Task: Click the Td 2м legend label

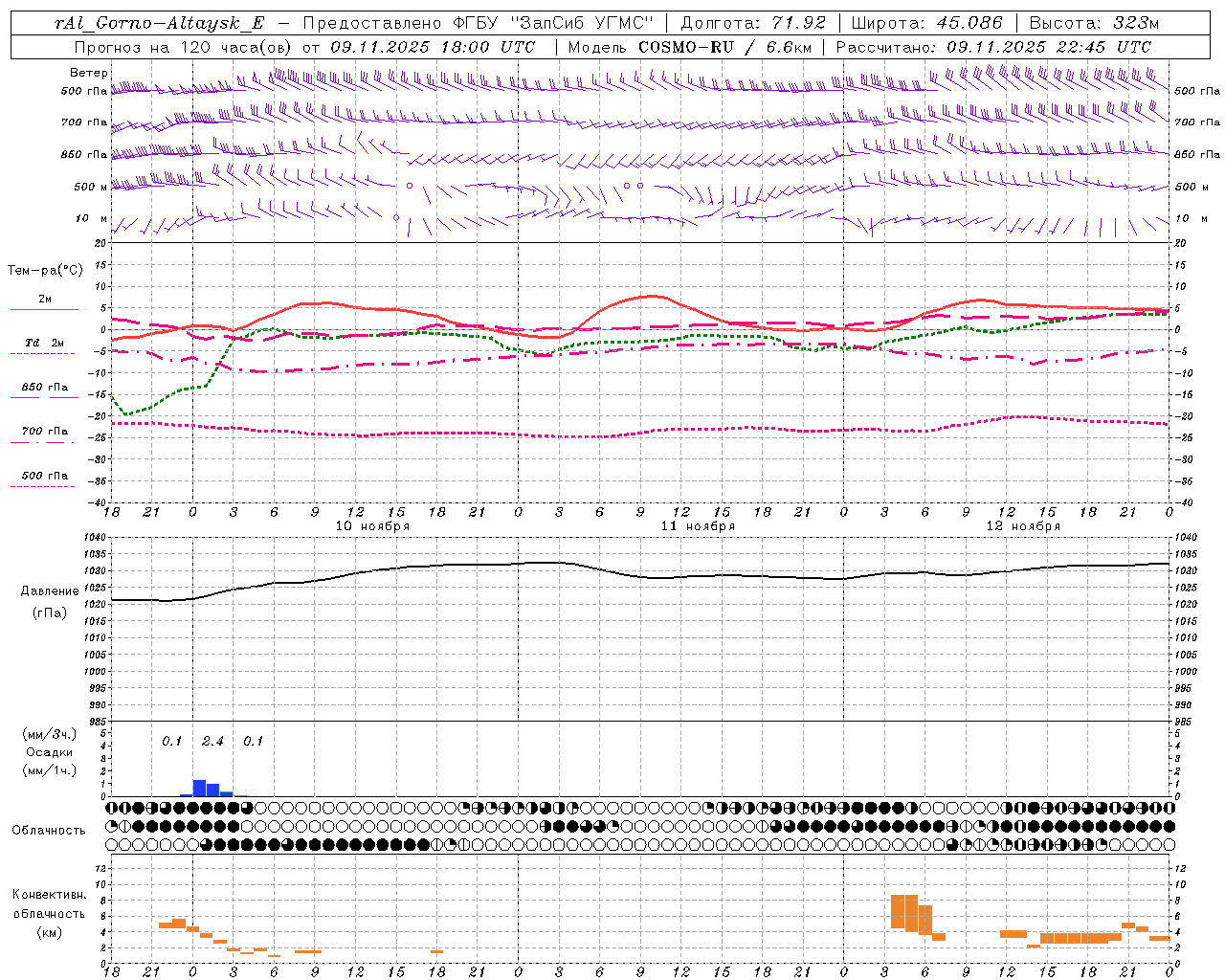Action: [x=45, y=343]
